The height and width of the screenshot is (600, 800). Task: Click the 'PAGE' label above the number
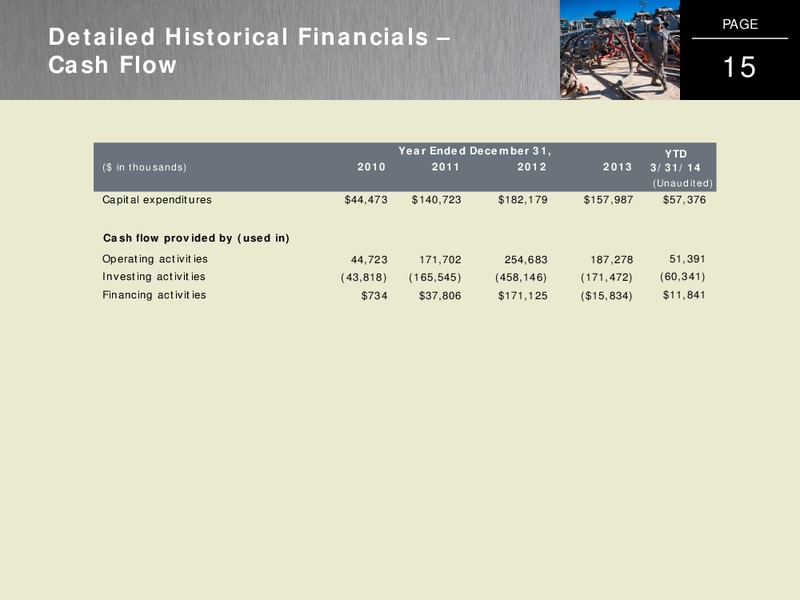pyautogui.click(x=740, y=24)
